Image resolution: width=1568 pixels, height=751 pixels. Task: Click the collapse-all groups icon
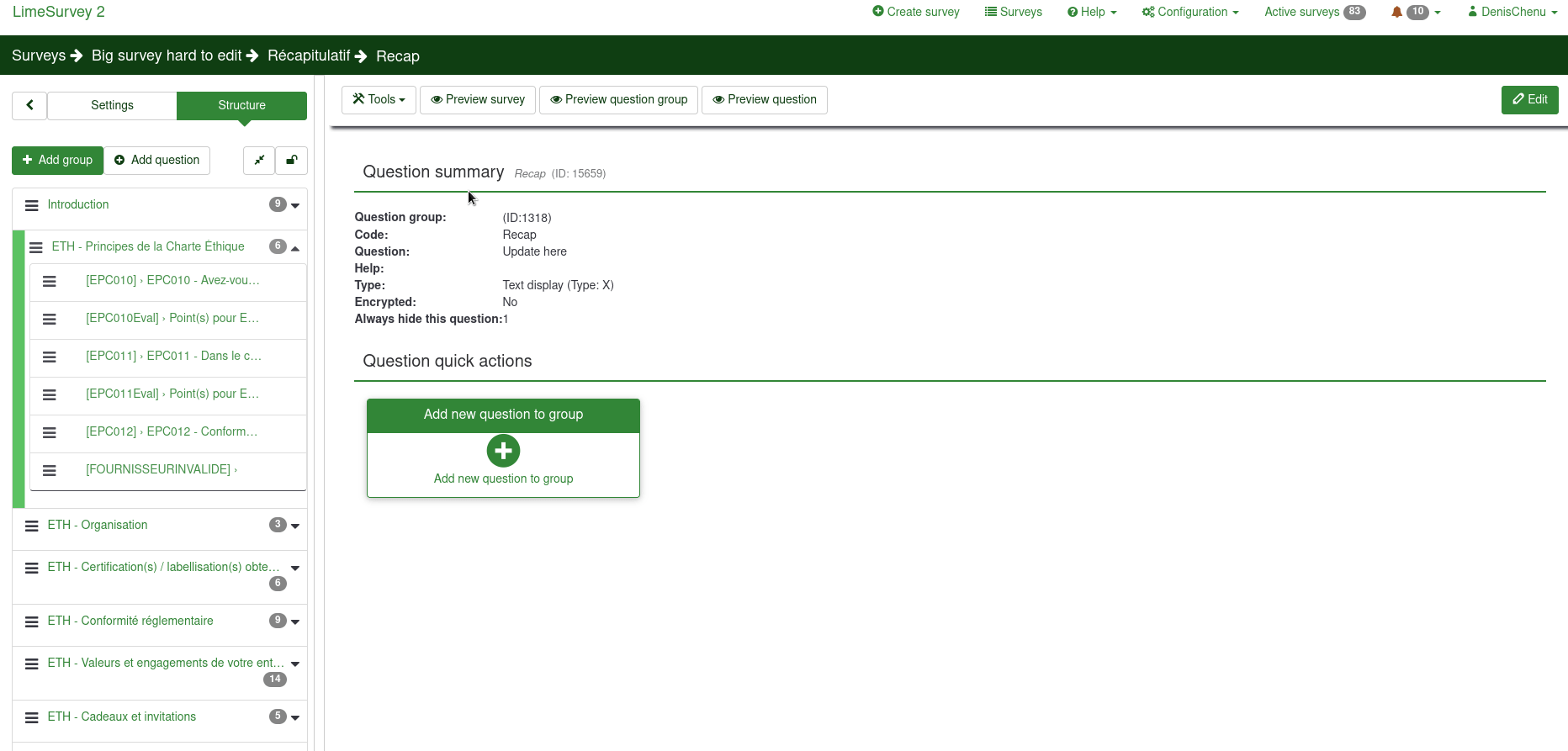pyautogui.click(x=259, y=161)
